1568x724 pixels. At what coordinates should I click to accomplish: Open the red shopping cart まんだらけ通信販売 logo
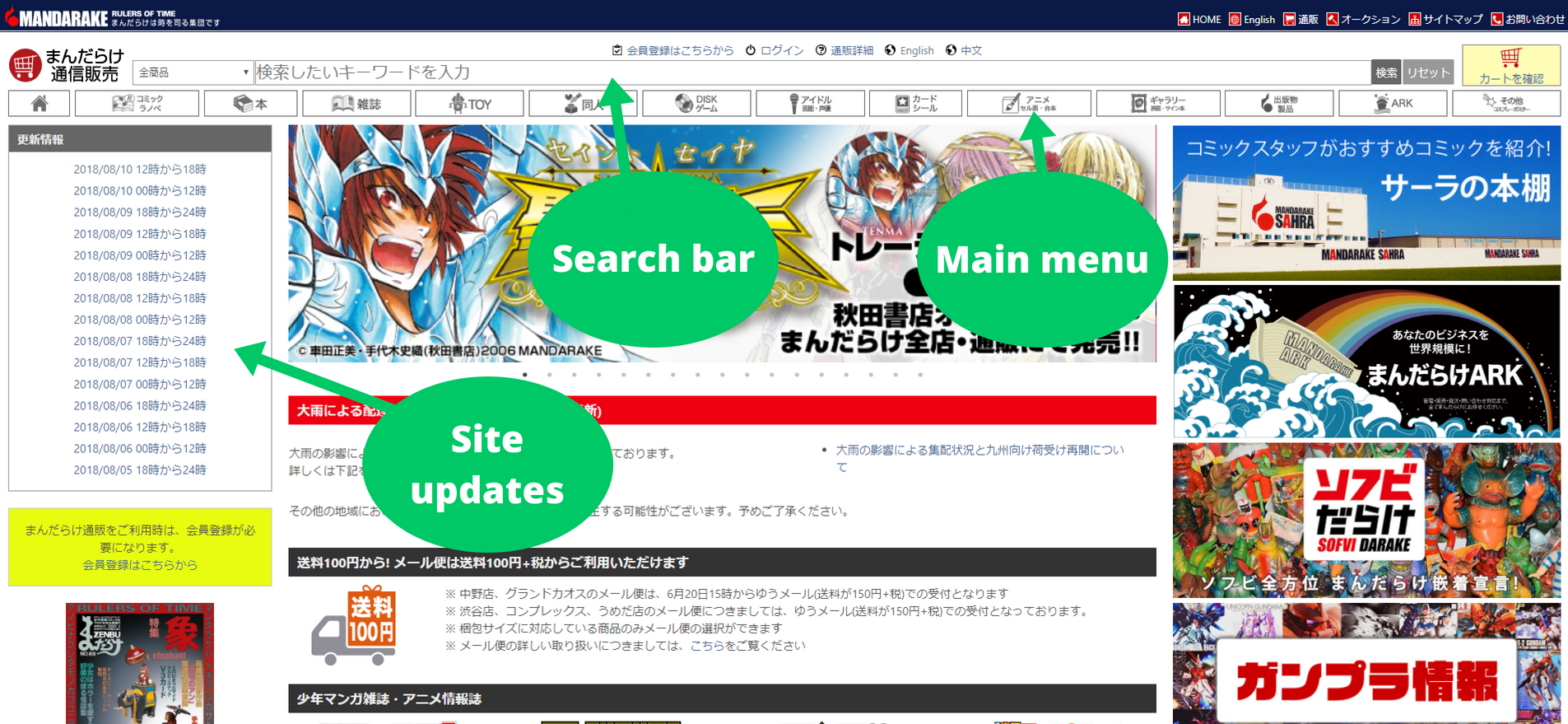coord(67,65)
